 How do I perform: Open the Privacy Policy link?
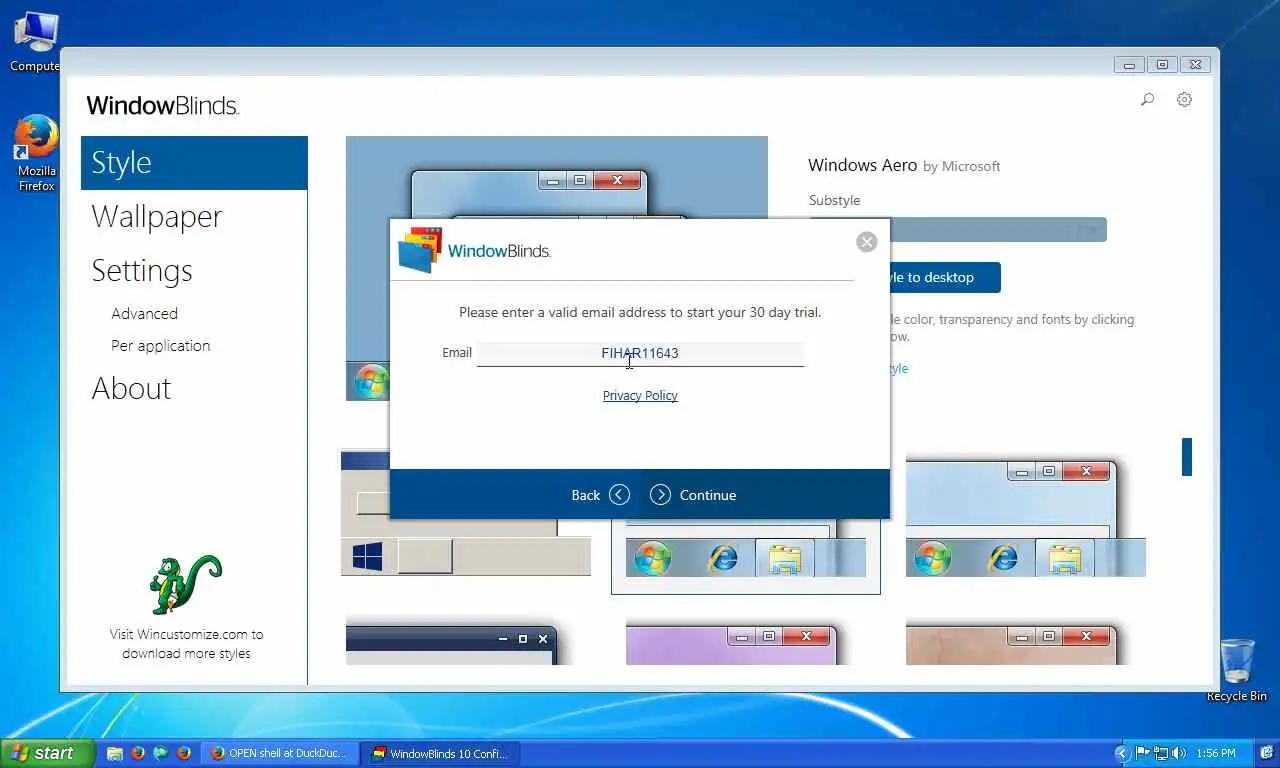pyautogui.click(x=640, y=396)
